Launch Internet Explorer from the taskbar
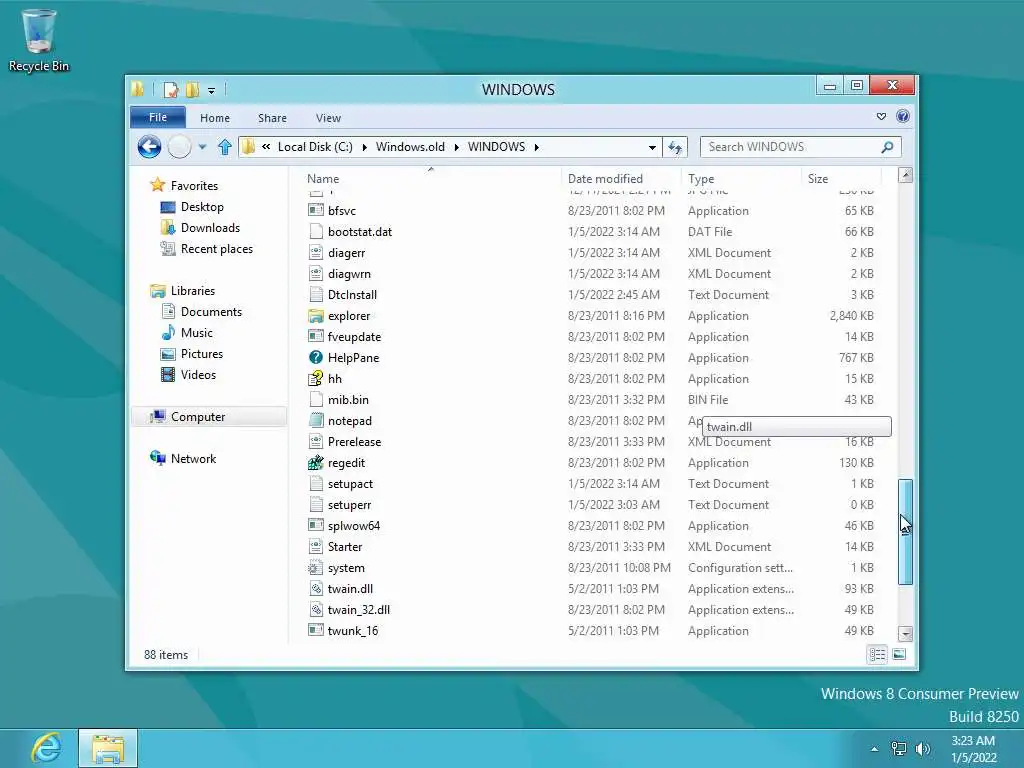Image resolution: width=1024 pixels, height=768 pixels. 46,748
